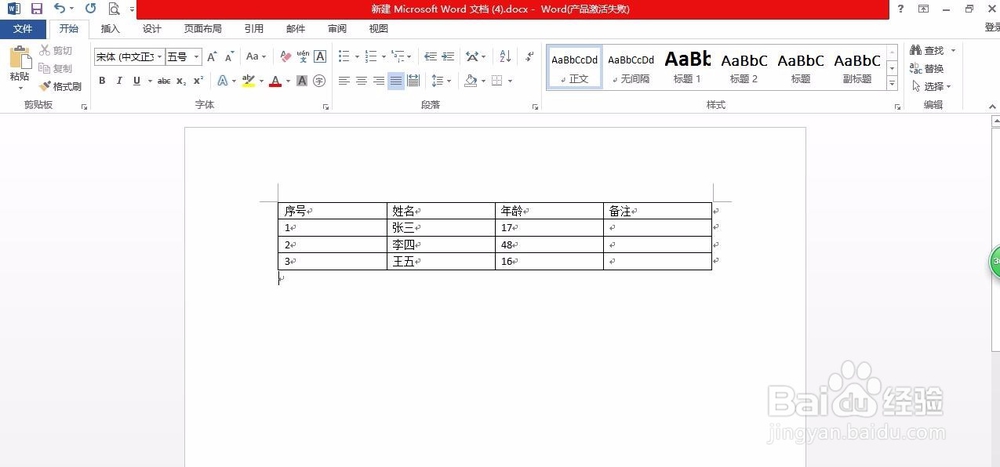
Task: Switch to the 设计 Design tab
Action: click(152, 29)
